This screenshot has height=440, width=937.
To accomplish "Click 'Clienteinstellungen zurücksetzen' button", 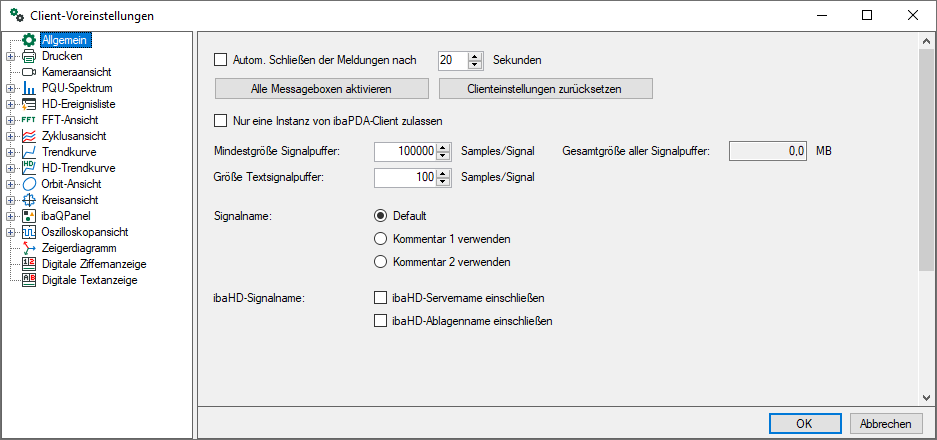I will pos(545,89).
